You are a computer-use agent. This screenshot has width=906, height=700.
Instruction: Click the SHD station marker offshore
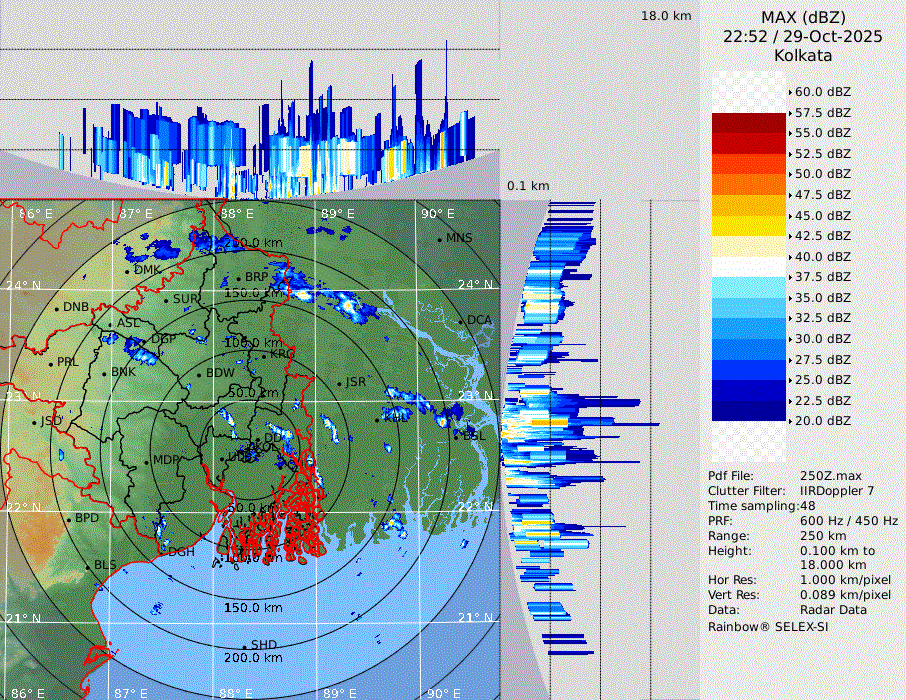click(x=244, y=646)
